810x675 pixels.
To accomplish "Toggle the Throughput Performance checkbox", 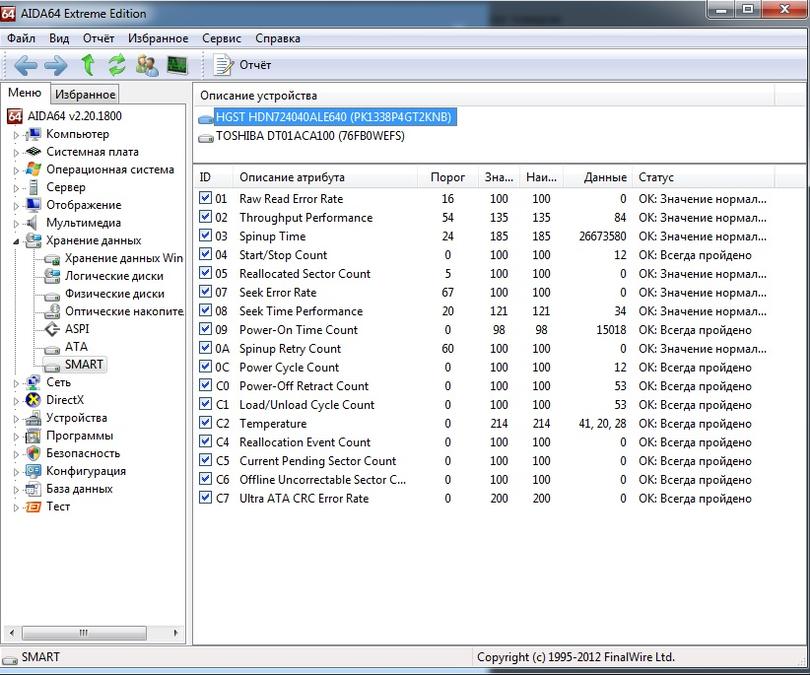I will (x=206, y=216).
